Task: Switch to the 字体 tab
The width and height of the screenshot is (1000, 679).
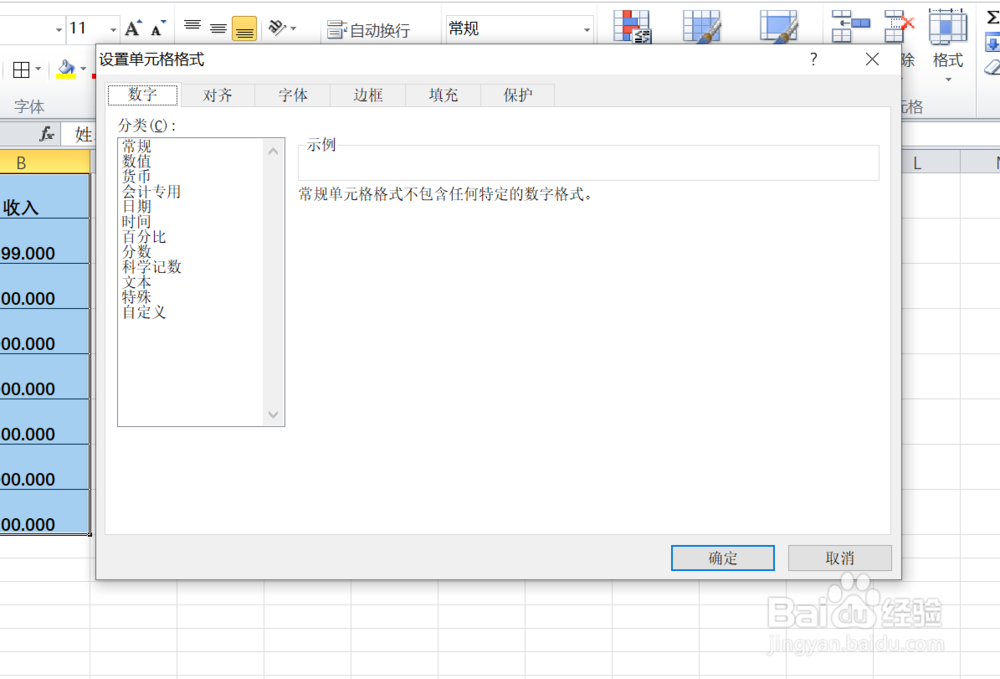Action: click(293, 95)
